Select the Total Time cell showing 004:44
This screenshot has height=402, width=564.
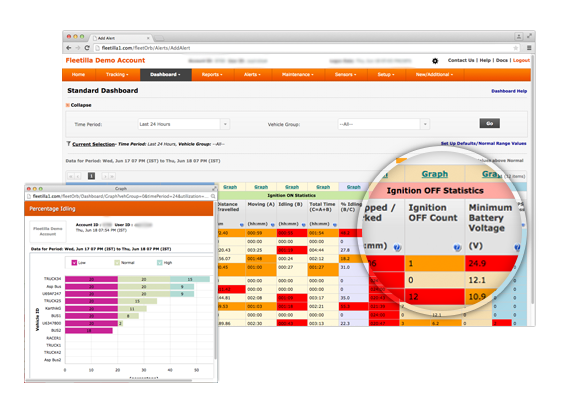pyautogui.click(x=323, y=250)
